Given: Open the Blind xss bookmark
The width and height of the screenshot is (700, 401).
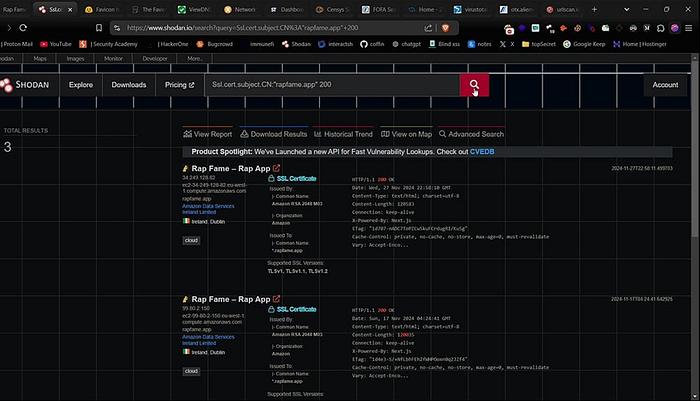Looking at the screenshot, I should (x=444, y=44).
